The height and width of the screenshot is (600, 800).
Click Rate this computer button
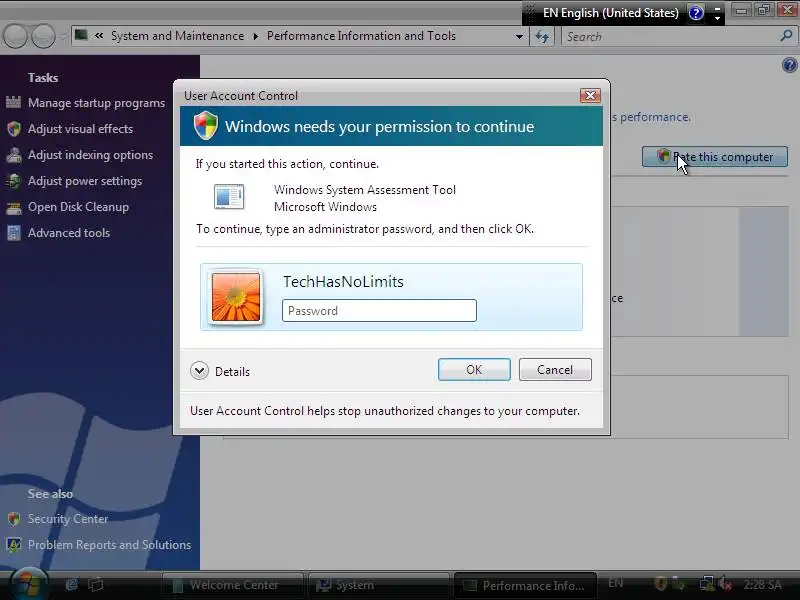pos(715,157)
